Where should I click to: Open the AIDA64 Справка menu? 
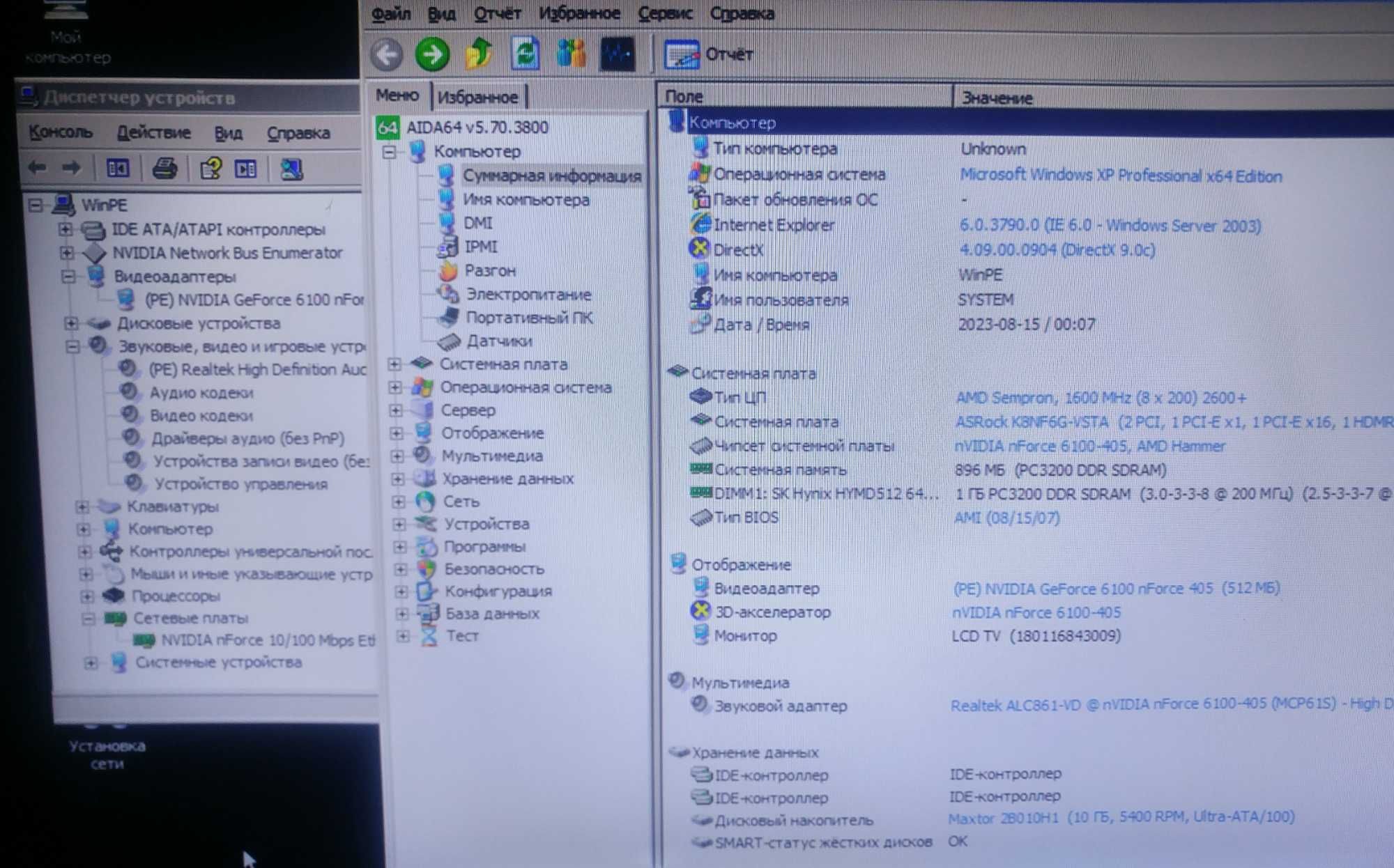click(x=742, y=13)
